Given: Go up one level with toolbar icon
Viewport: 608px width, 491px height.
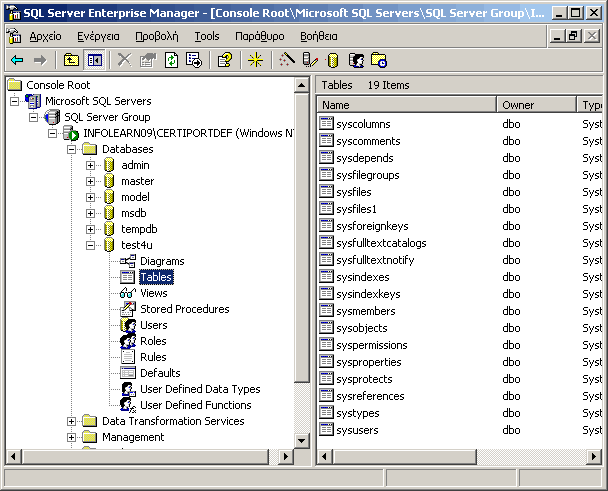Looking at the screenshot, I should [x=71, y=60].
